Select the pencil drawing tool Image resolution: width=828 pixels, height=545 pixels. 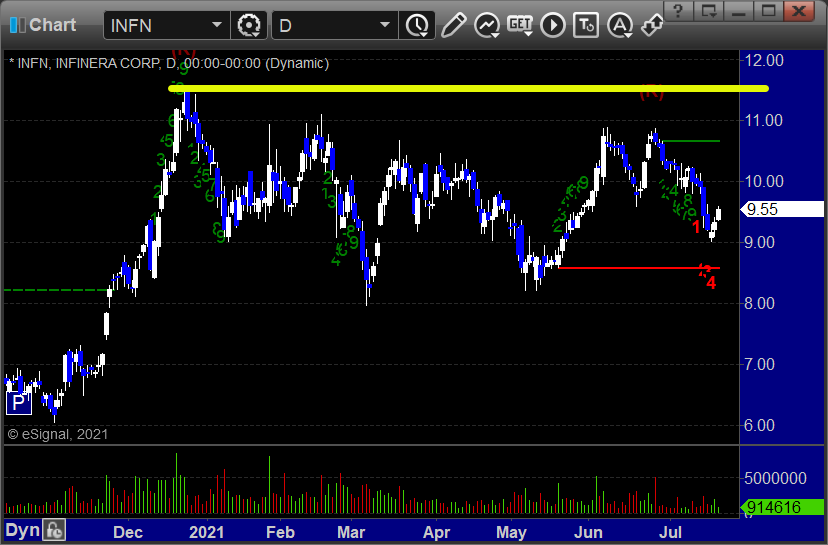click(x=453, y=25)
